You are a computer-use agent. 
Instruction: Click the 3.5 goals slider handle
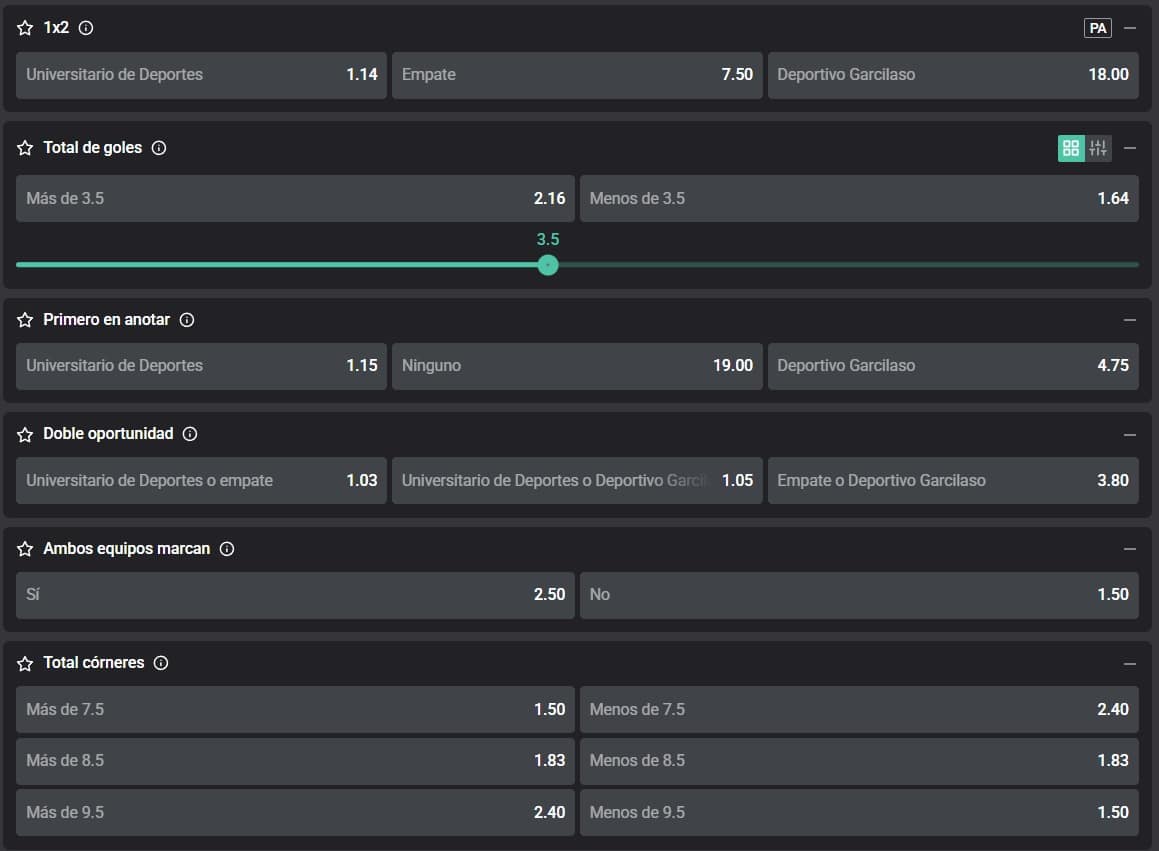tap(547, 265)
